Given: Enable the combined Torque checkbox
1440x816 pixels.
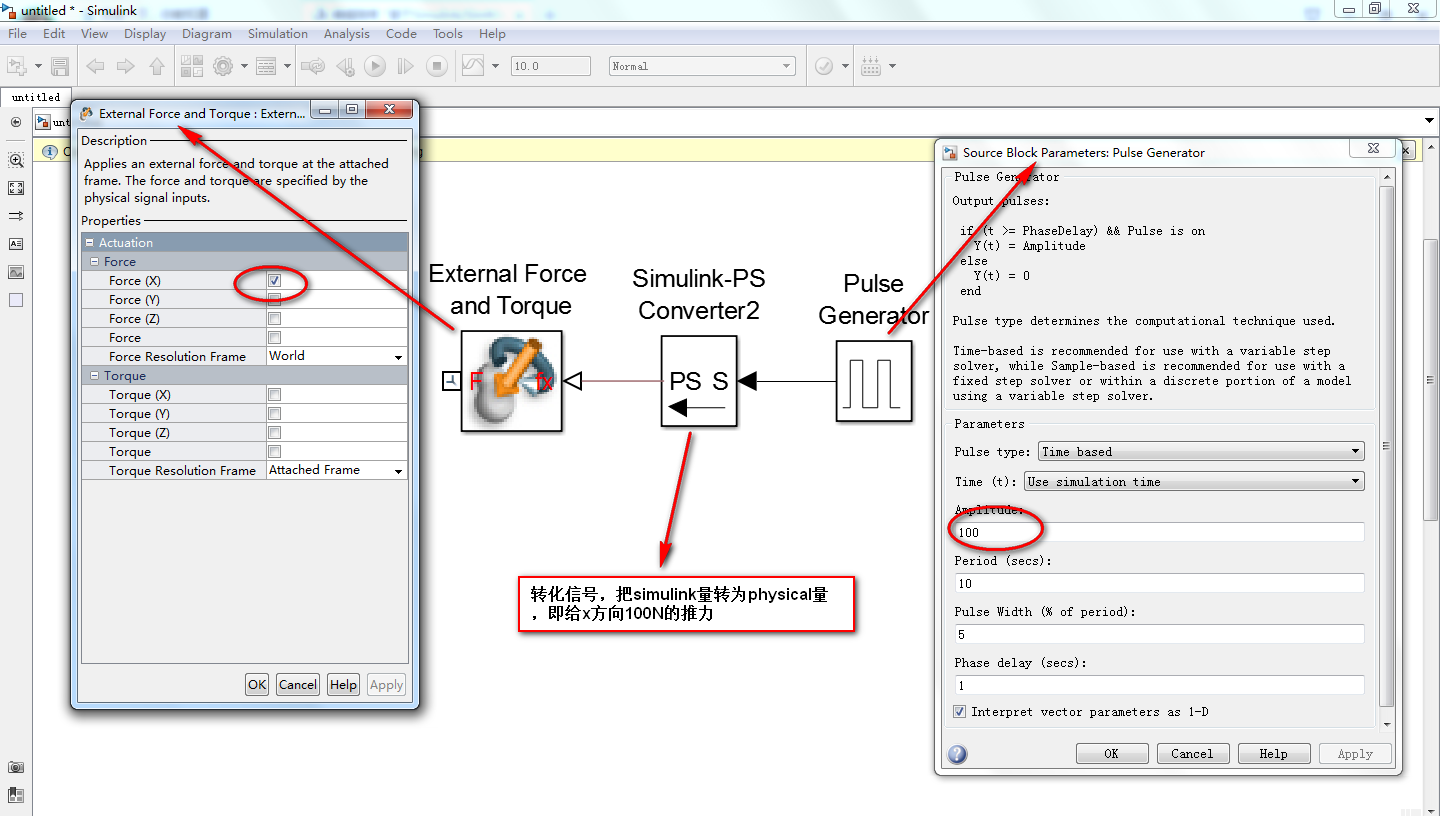Looking at the screenshot, I should click(274, 452).
